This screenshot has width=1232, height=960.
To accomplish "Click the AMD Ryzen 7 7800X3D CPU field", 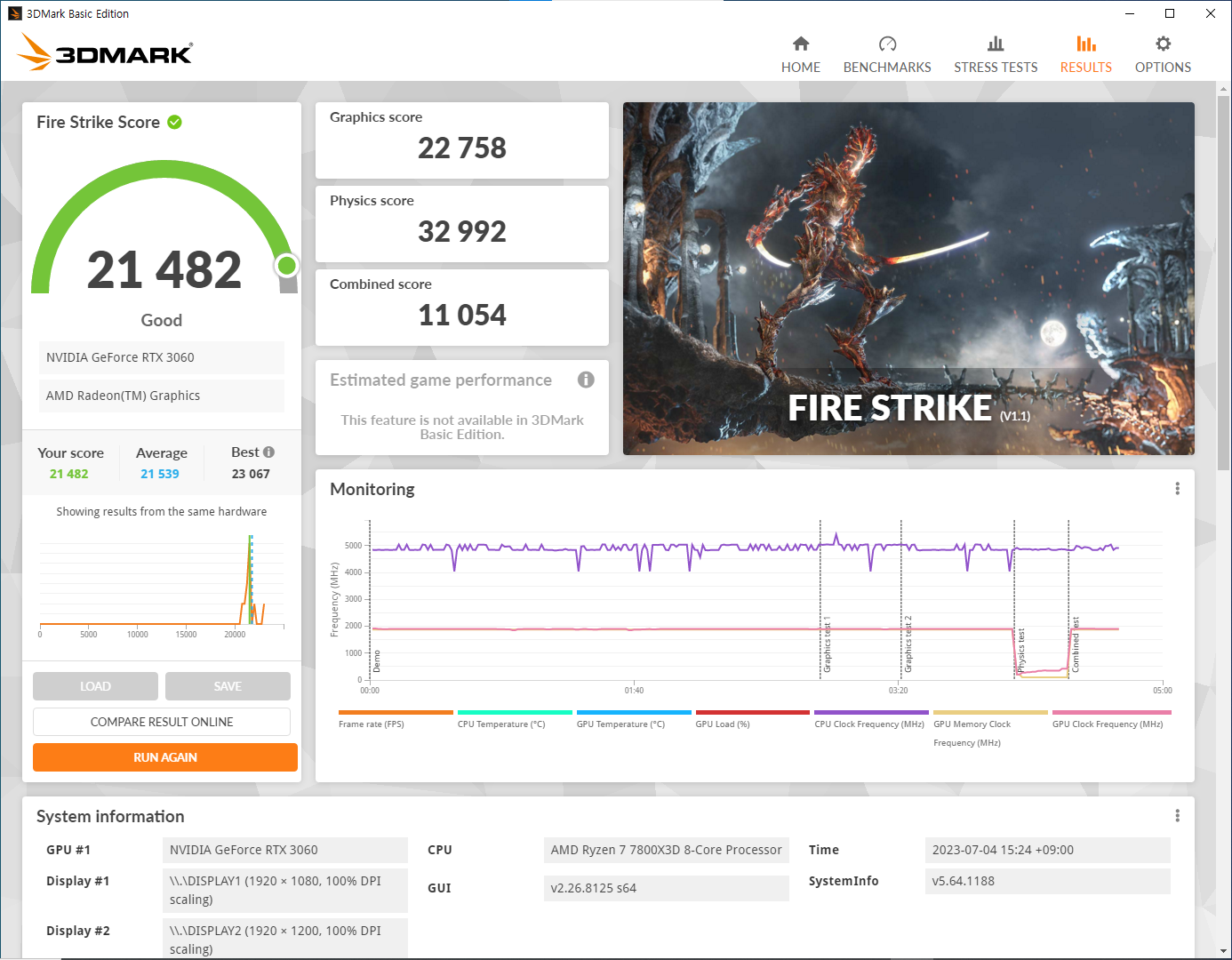I will [667, 850].
